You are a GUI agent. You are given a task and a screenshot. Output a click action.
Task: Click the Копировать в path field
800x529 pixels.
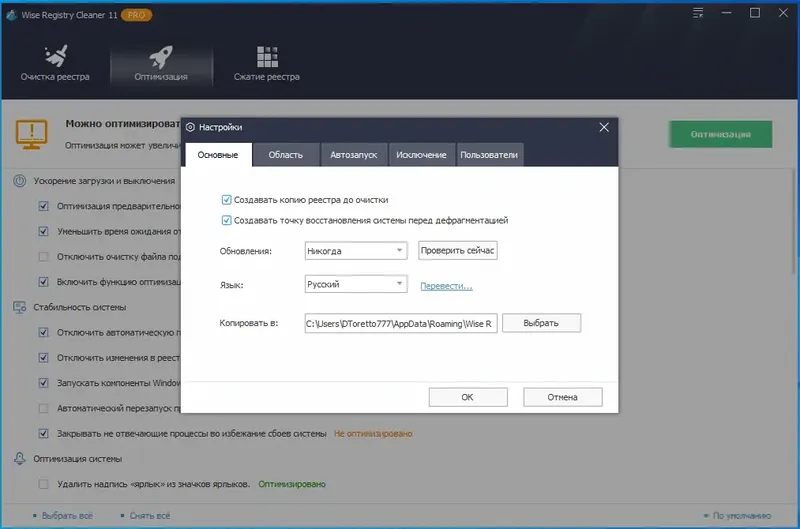pos(401,323)
